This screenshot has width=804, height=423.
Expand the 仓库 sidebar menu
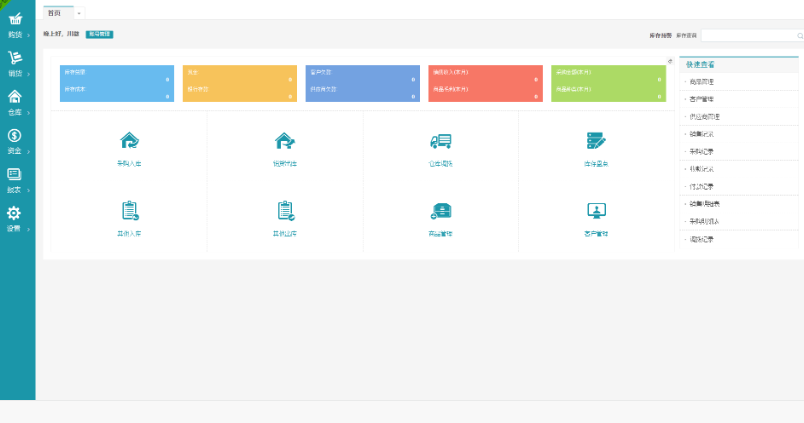point(15,101)
